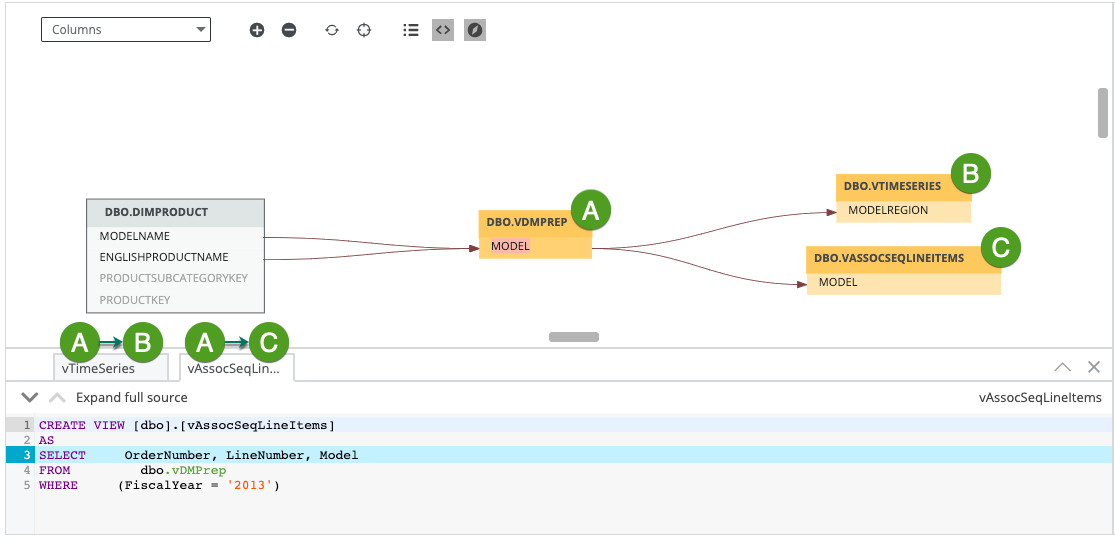Select the MODEL column in DBO.VDMPREP
Image resolution: width=1115 pixels, height=541 pixels.
[510, 246]
